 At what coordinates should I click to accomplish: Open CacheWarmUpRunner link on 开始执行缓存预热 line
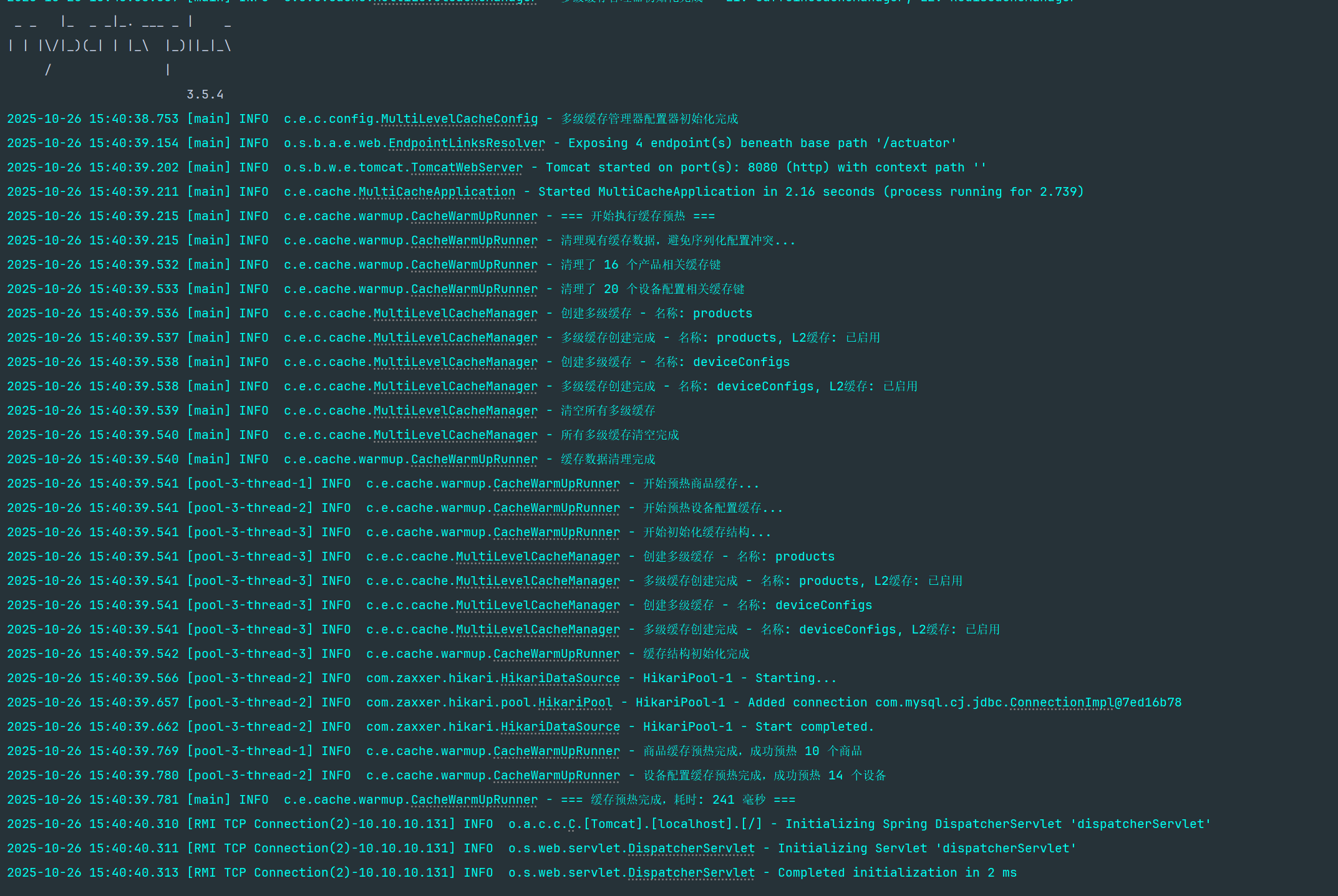pos(474,216)
